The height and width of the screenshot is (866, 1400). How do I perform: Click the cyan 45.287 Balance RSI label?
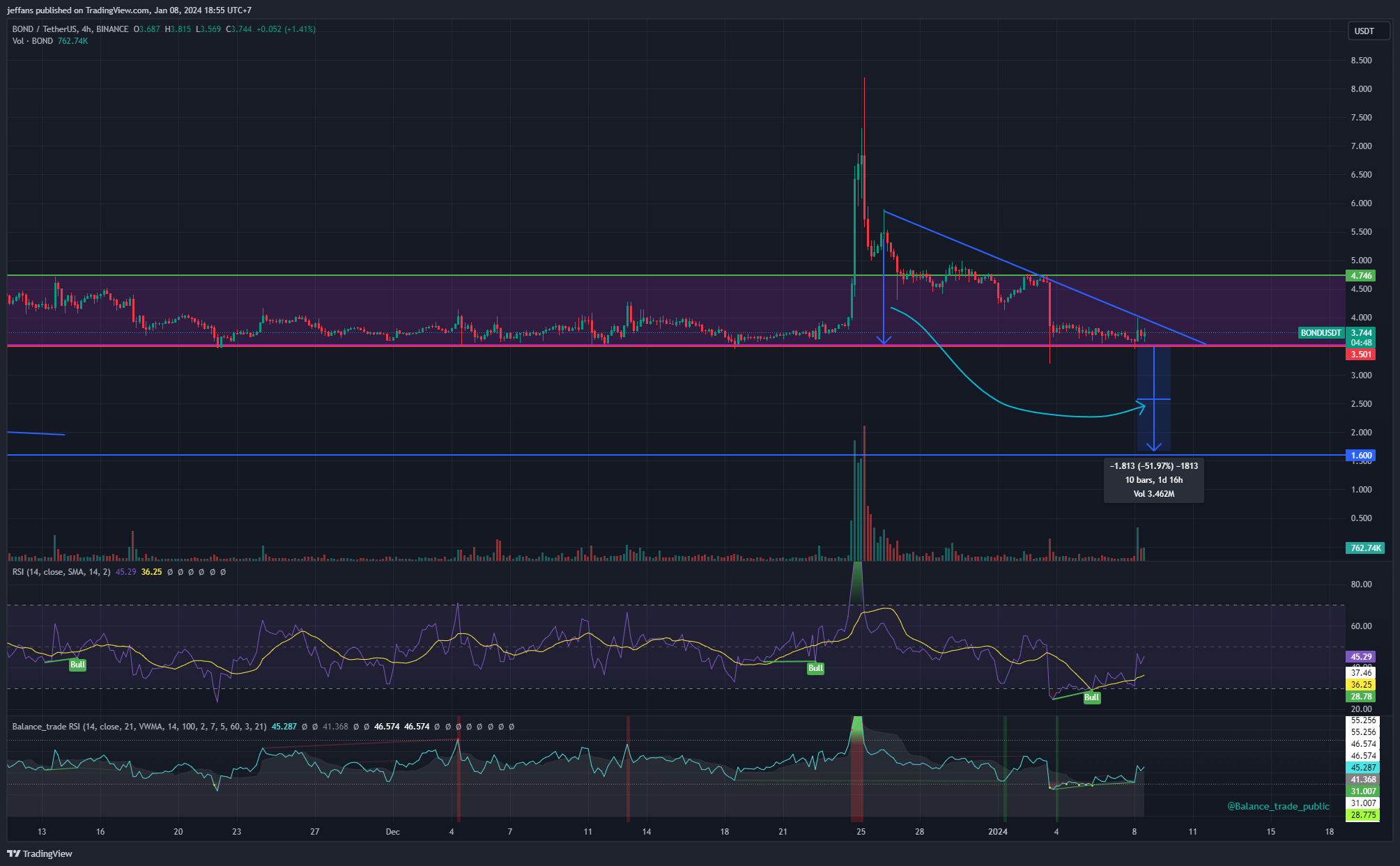click(x=1363, y=768)
